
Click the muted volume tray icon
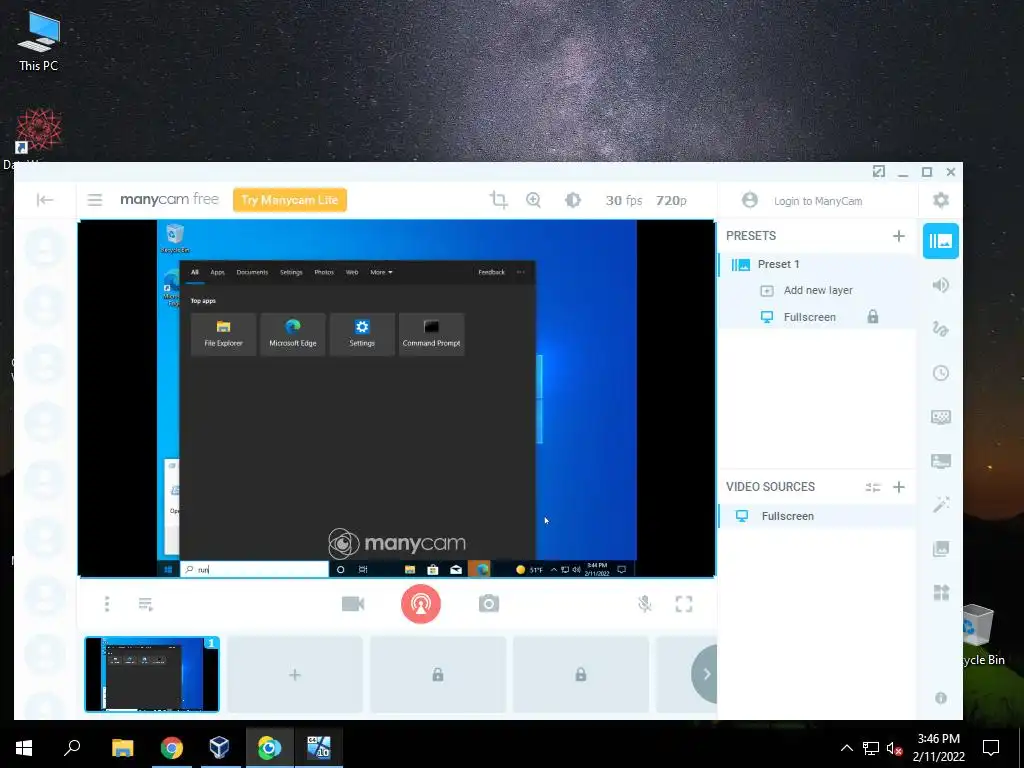coord(894,748)
